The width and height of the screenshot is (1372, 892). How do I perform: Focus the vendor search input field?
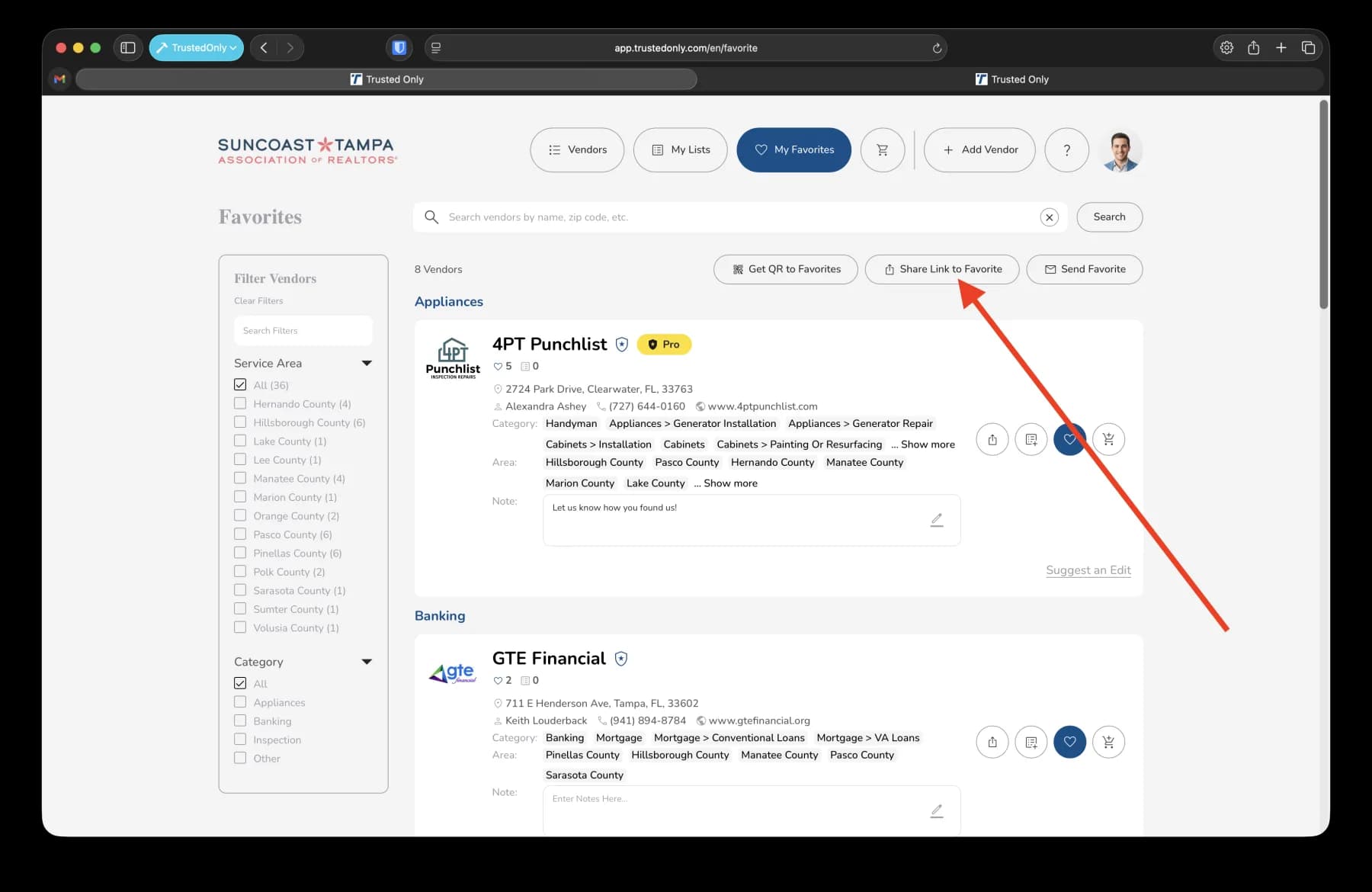[739, 217]
